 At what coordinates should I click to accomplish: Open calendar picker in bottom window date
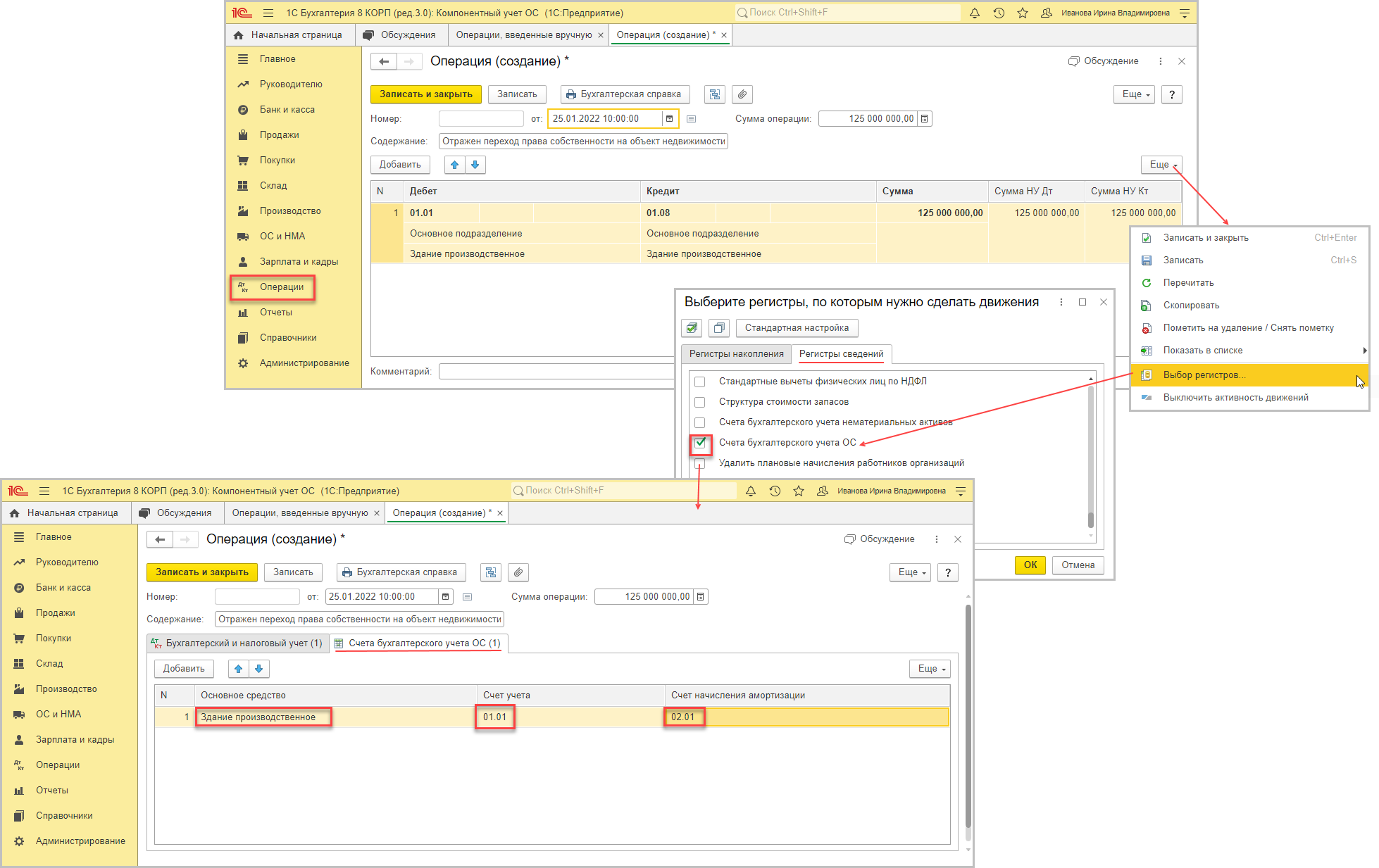coord(445,596)
